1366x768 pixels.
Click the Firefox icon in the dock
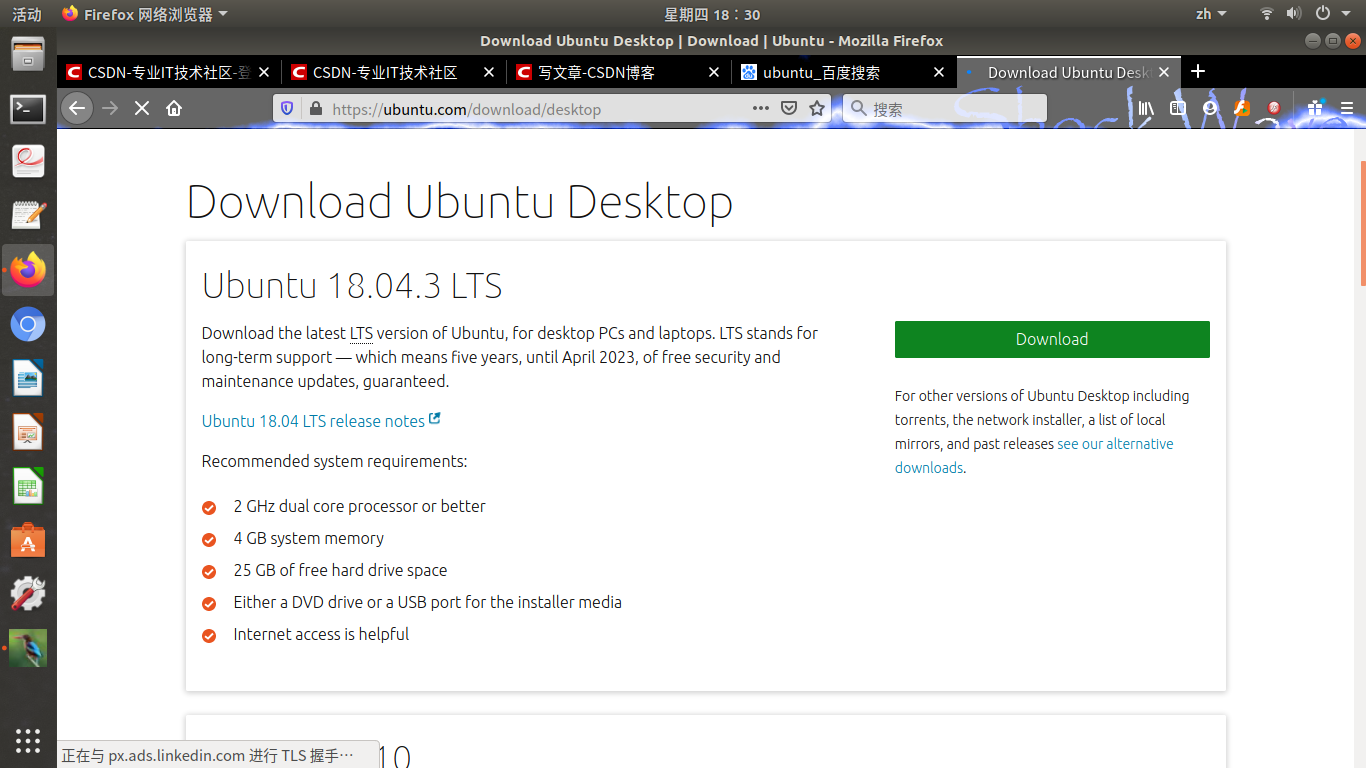(28, 270)
